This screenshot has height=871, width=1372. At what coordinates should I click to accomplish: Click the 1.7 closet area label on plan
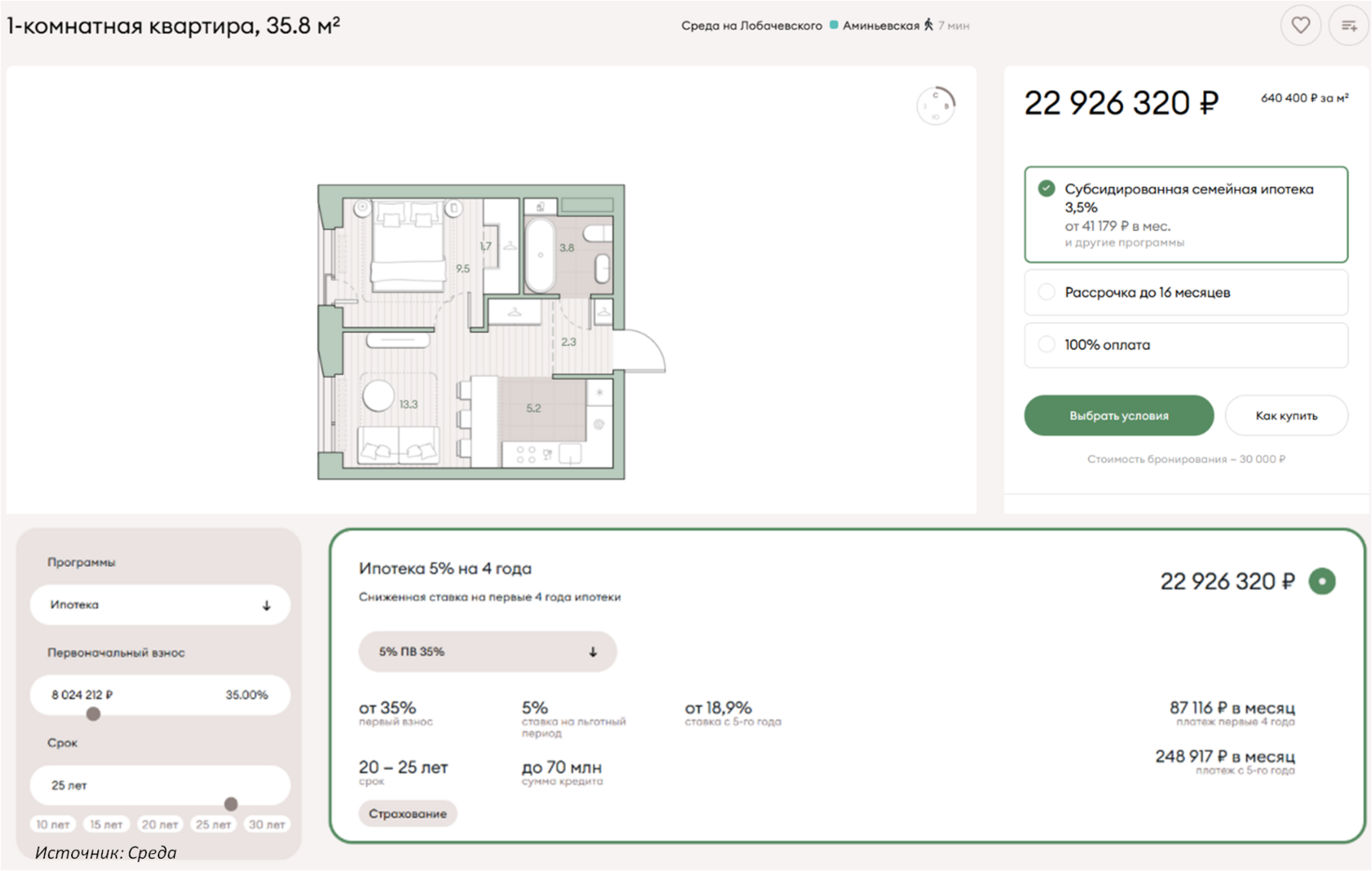485,247
